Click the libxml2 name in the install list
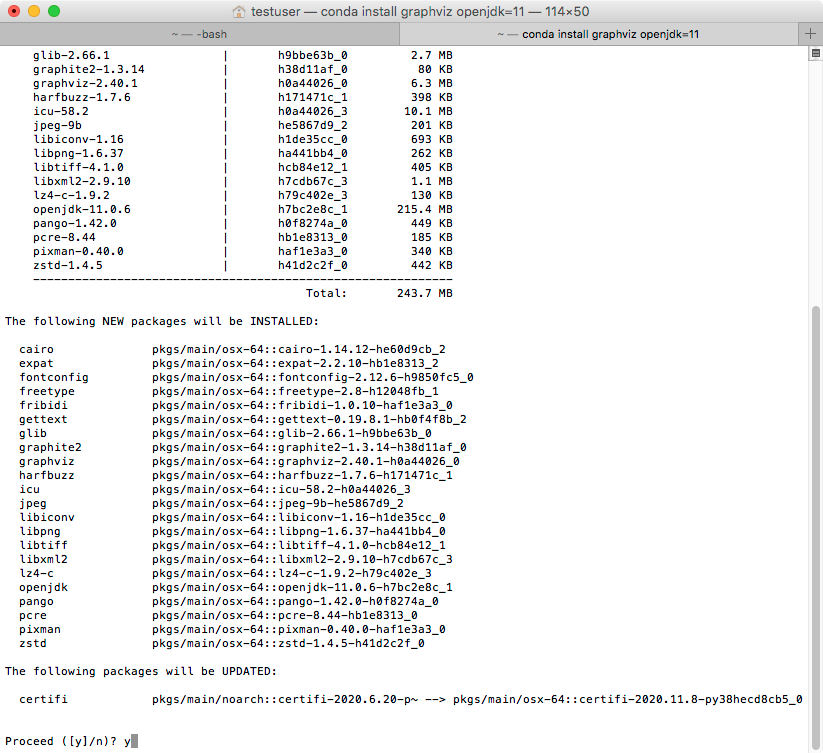Screen dimensions: 823x753 43,559
